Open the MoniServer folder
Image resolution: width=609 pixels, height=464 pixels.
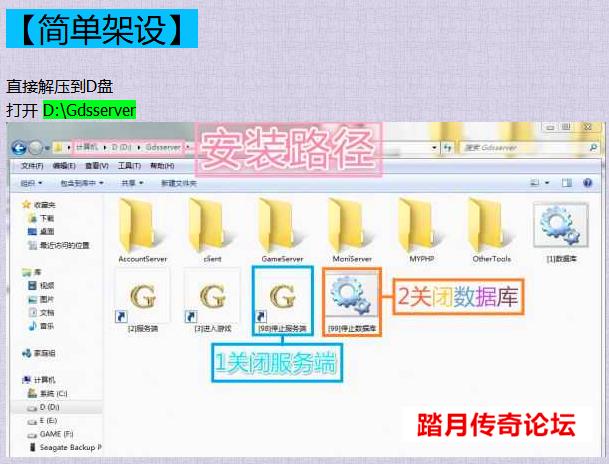(x=351, y=227)
